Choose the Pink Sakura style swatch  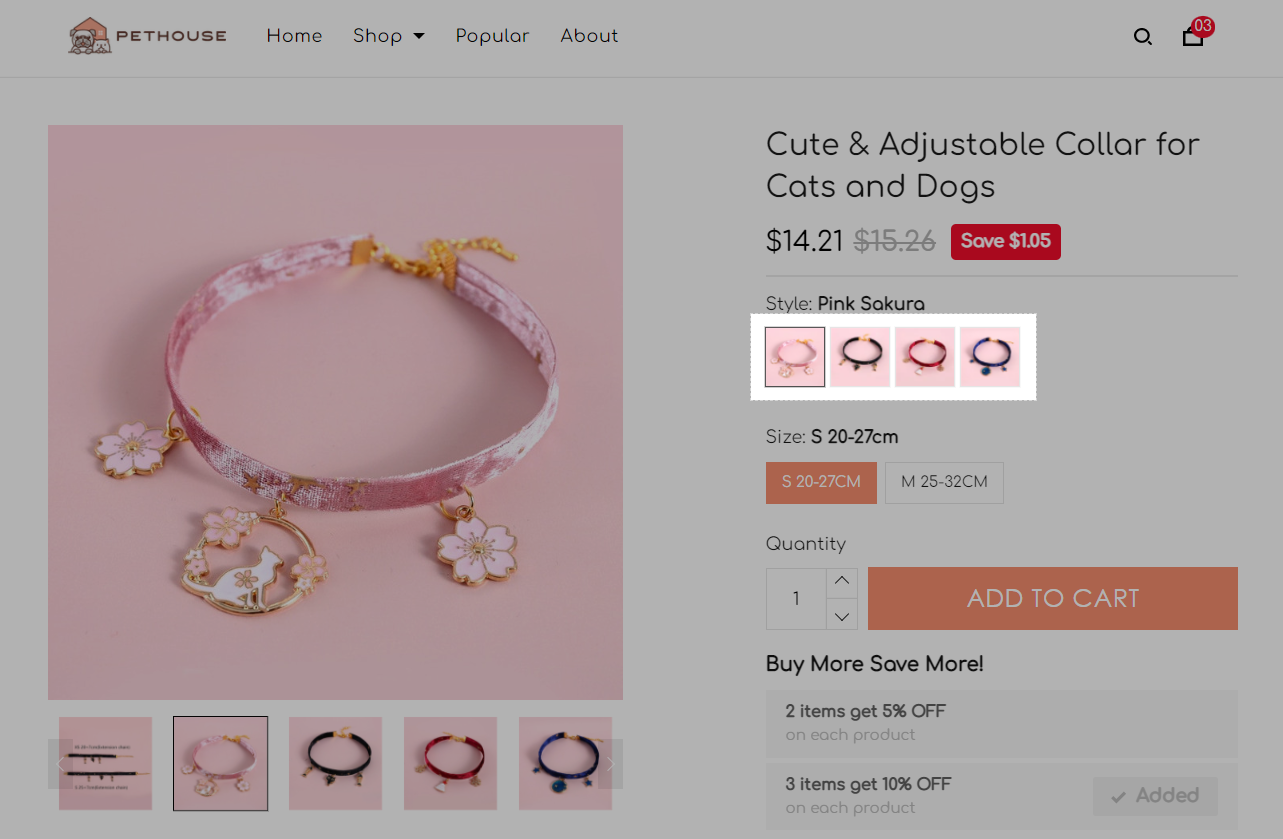795,357
